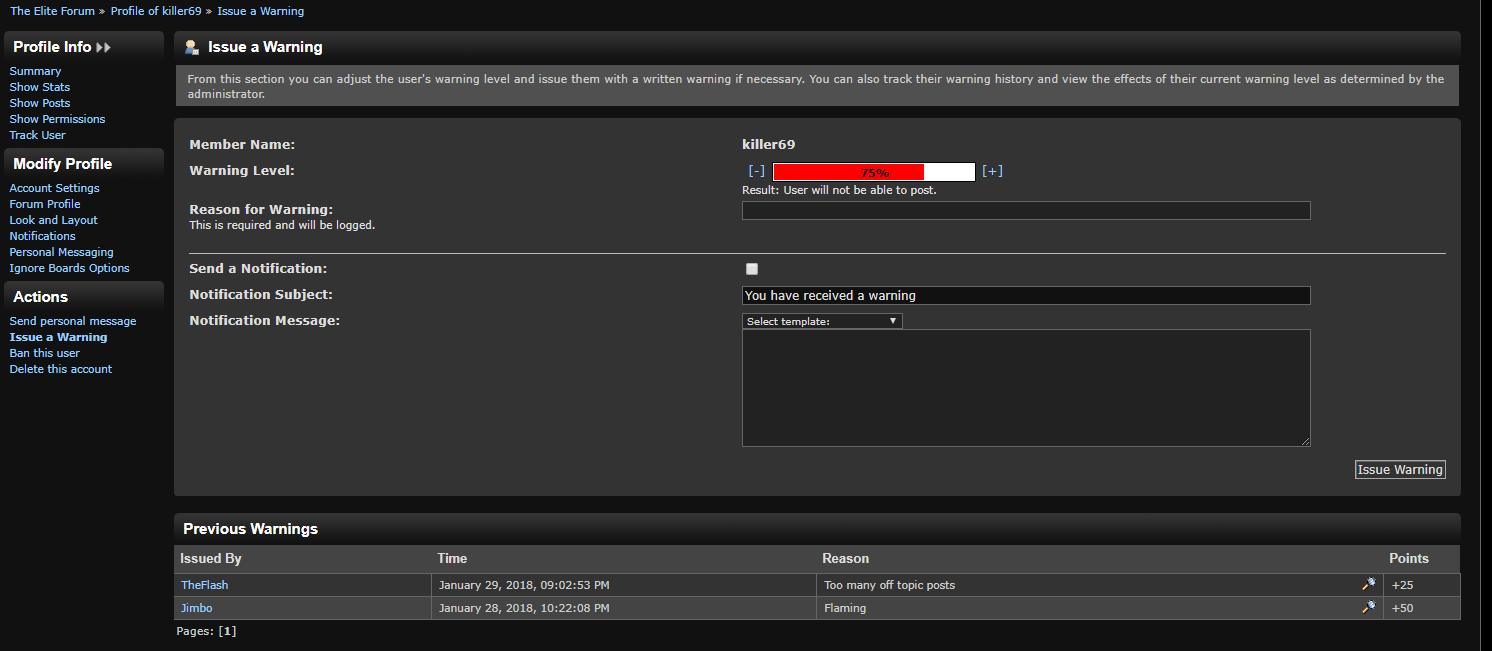The image size is (1492, 651).
Task: Open TheFlash user profile link
Action: [x=205, y=585]
